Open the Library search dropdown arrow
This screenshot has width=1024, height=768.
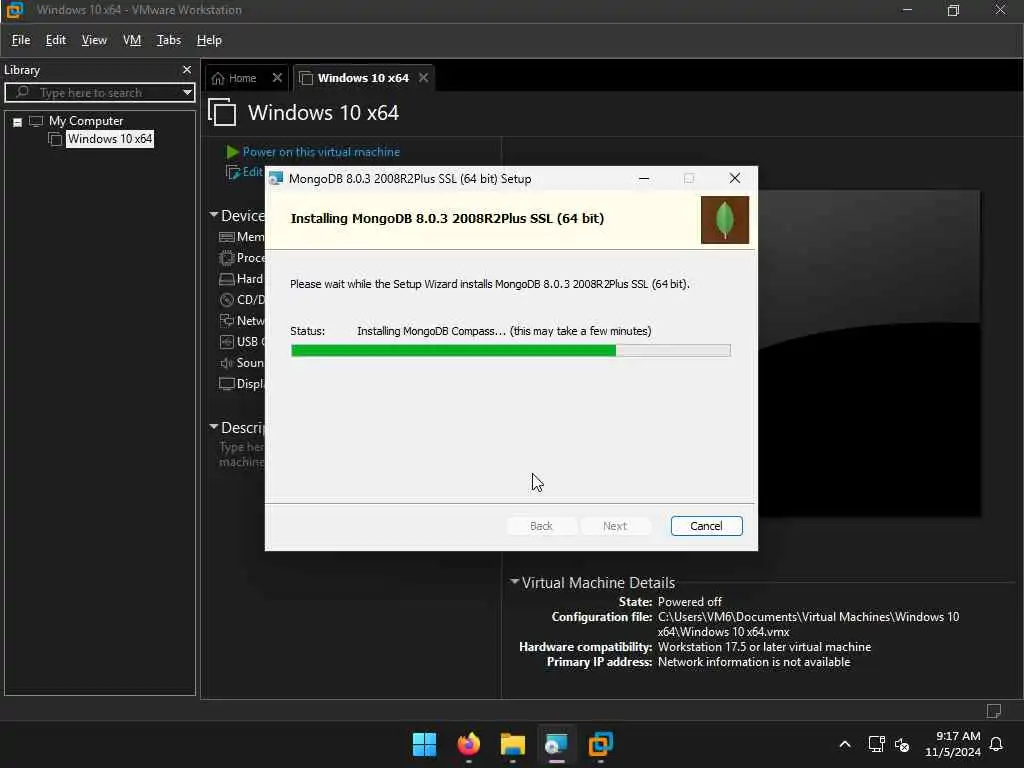[x=187, y=92]
